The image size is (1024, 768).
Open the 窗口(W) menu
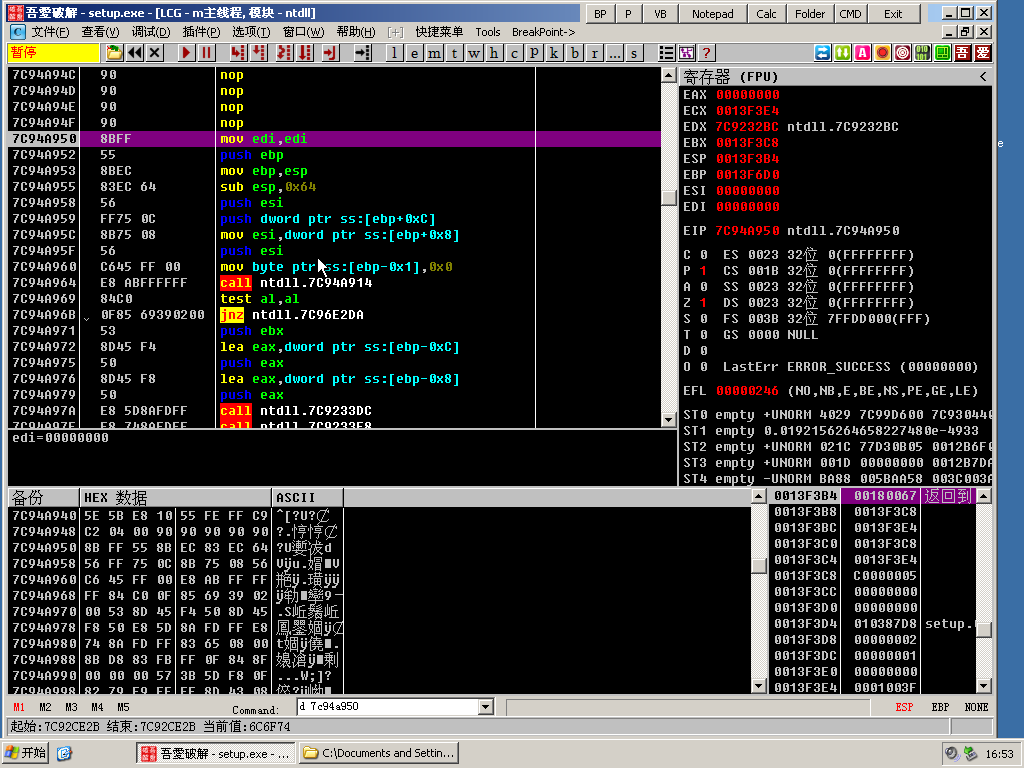point(303,32)
